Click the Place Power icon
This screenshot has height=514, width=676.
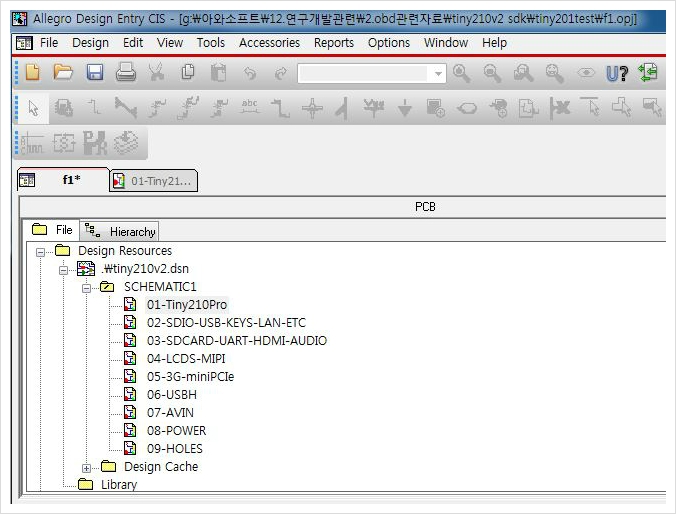click(x=374, y=108)
